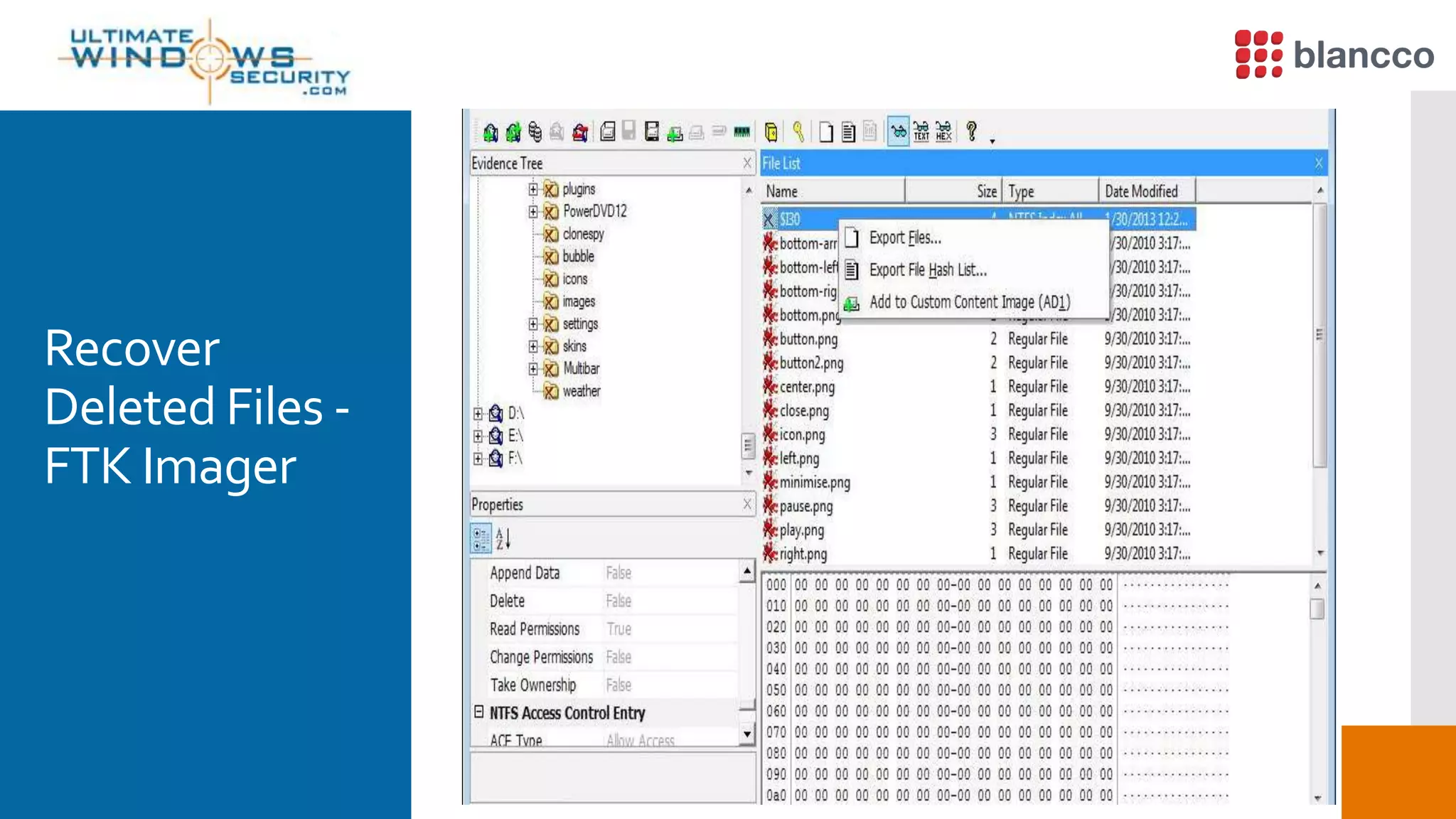
Task: Sort file list by Name column
Action: pos(833,191)
